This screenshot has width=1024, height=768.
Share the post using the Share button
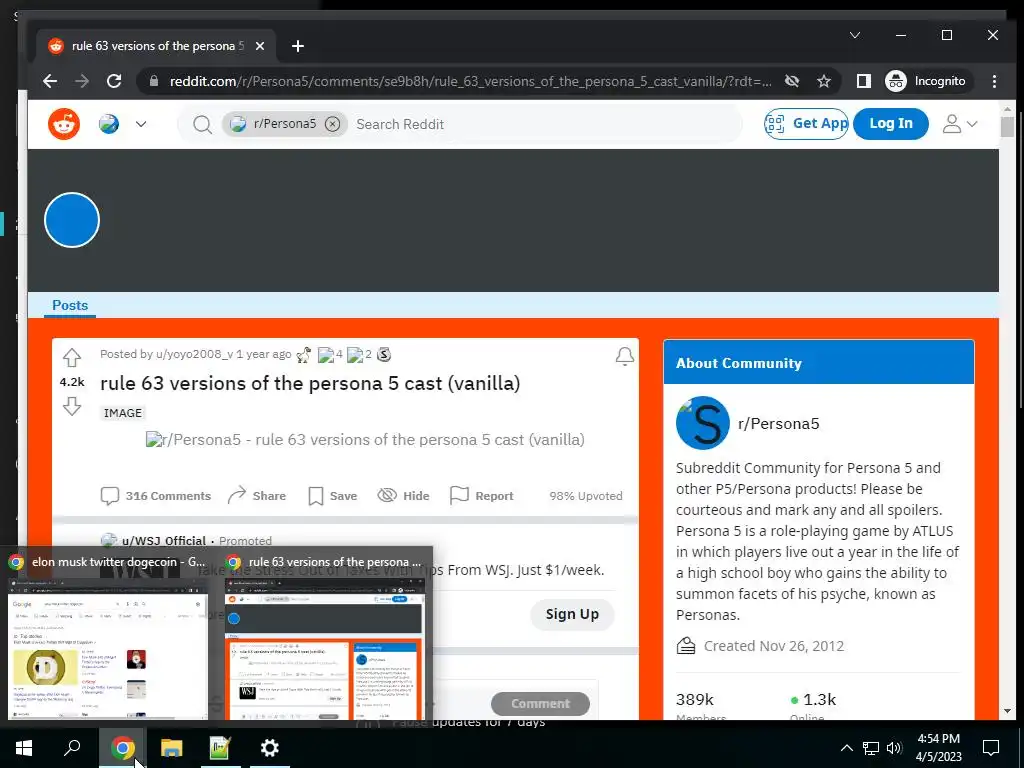[x=257, y=496]
